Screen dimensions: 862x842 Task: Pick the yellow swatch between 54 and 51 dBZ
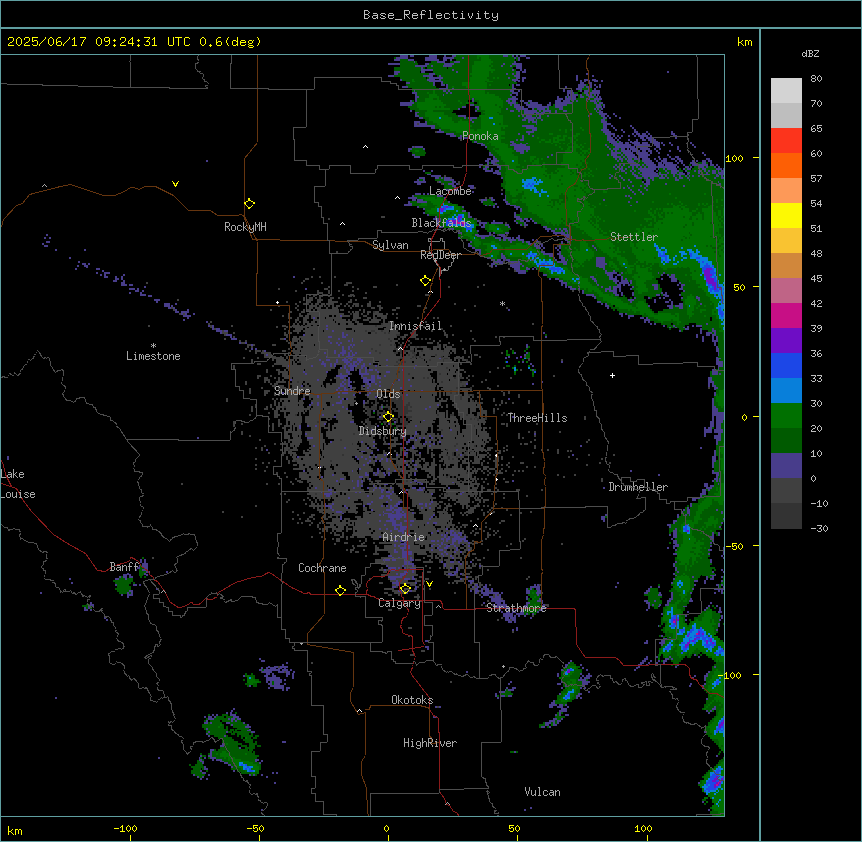786,215
